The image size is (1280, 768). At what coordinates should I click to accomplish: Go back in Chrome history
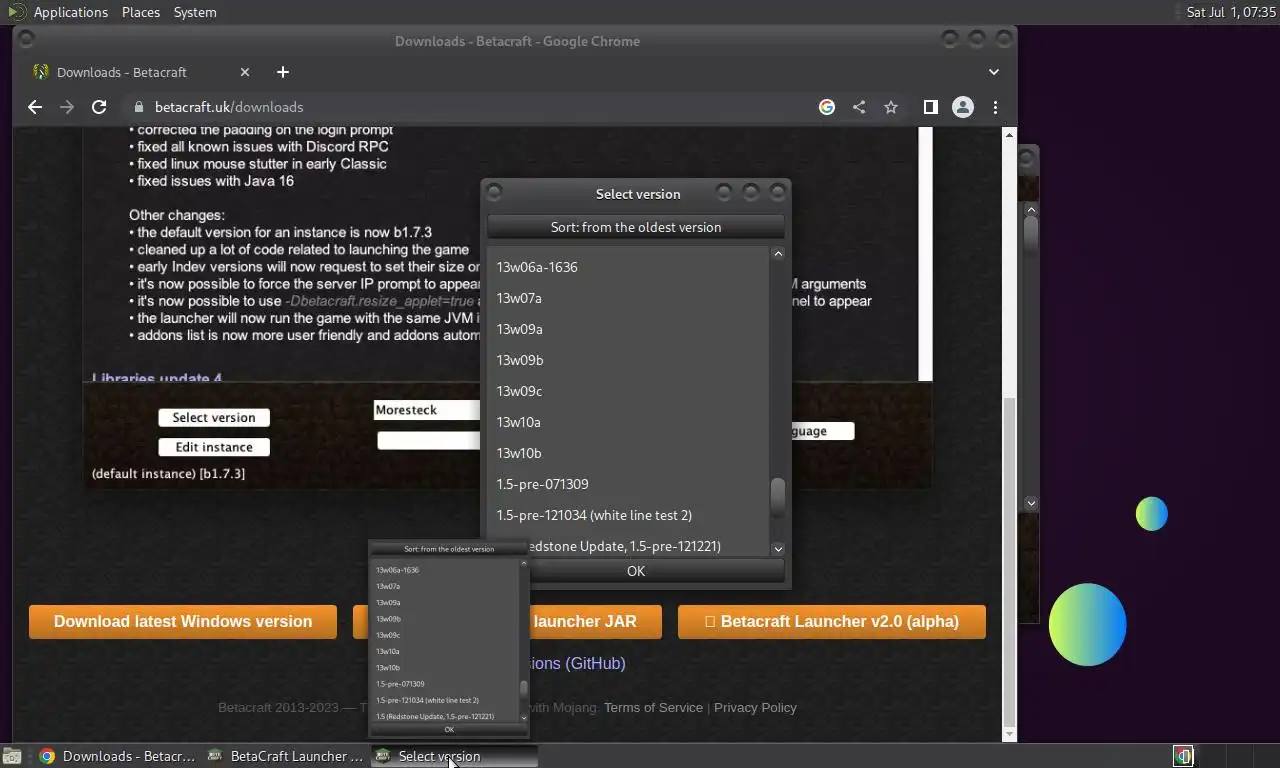(x=35, y=107)
